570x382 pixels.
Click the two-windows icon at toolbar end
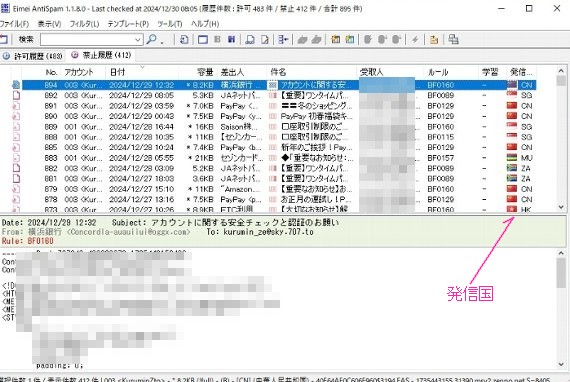(453, 39)
